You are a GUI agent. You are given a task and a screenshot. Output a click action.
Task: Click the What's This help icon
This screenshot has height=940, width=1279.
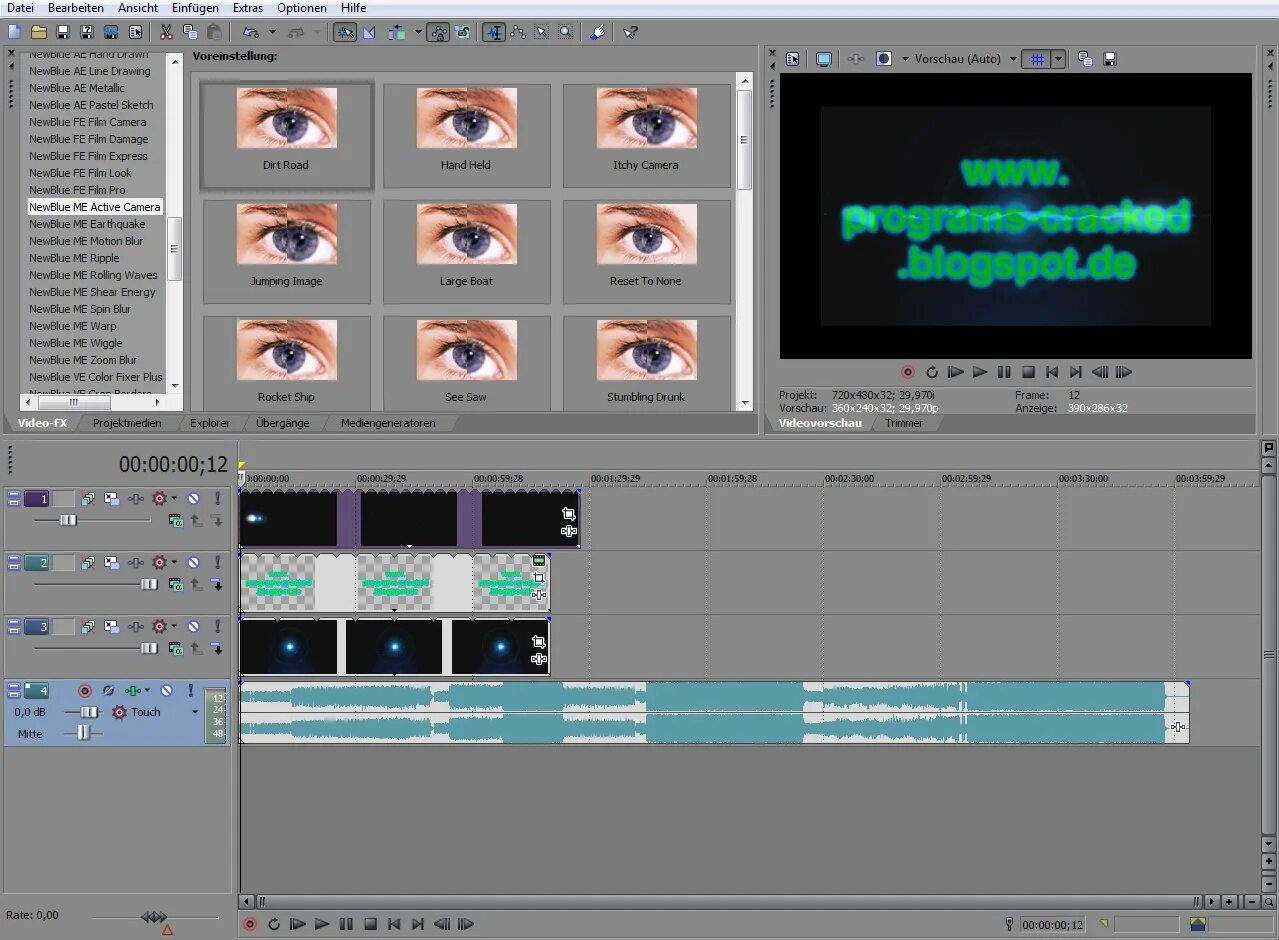pyautogui.click(x=630, y=32)
